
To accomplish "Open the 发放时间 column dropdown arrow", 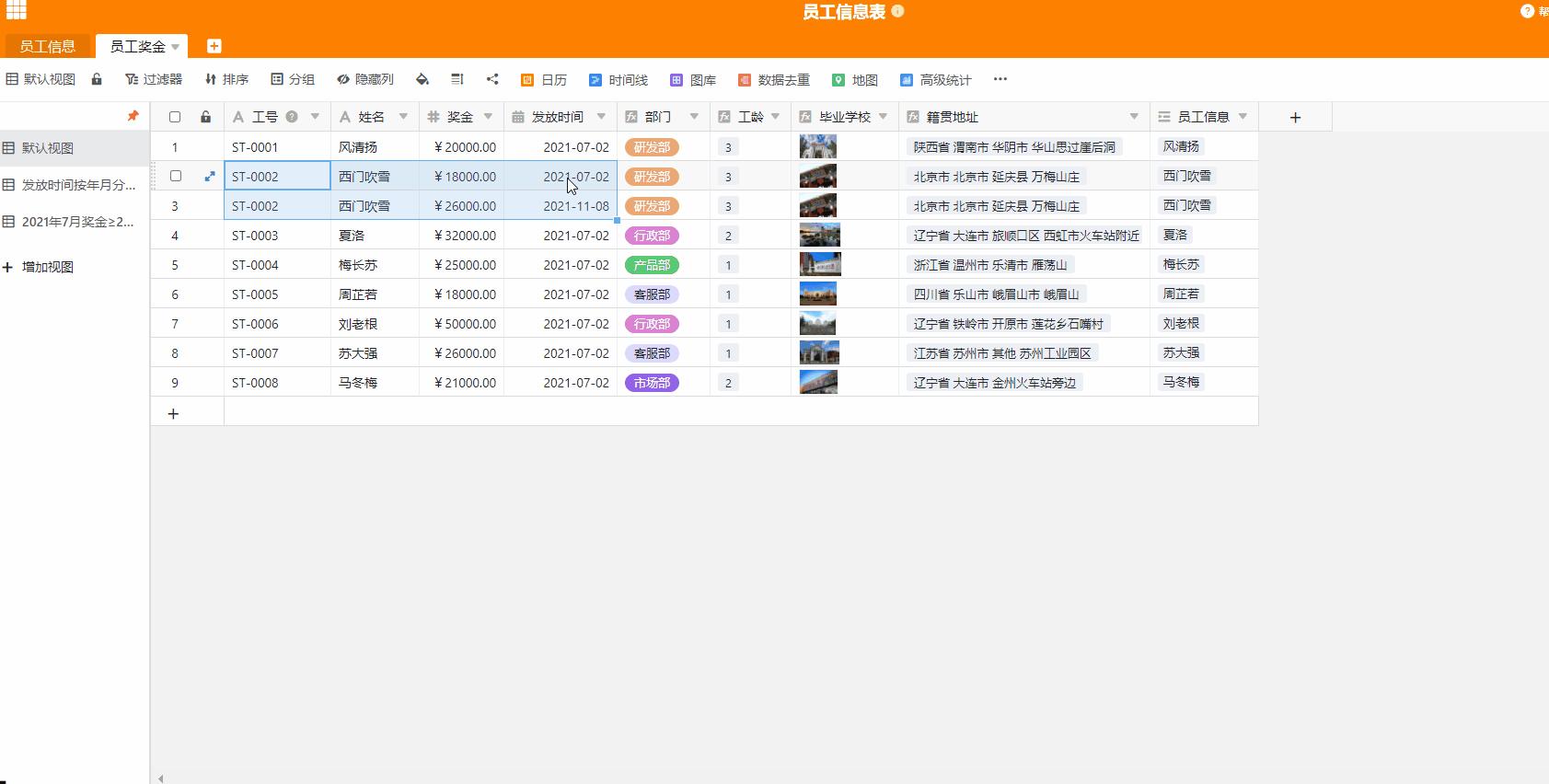I will [601, 117].
